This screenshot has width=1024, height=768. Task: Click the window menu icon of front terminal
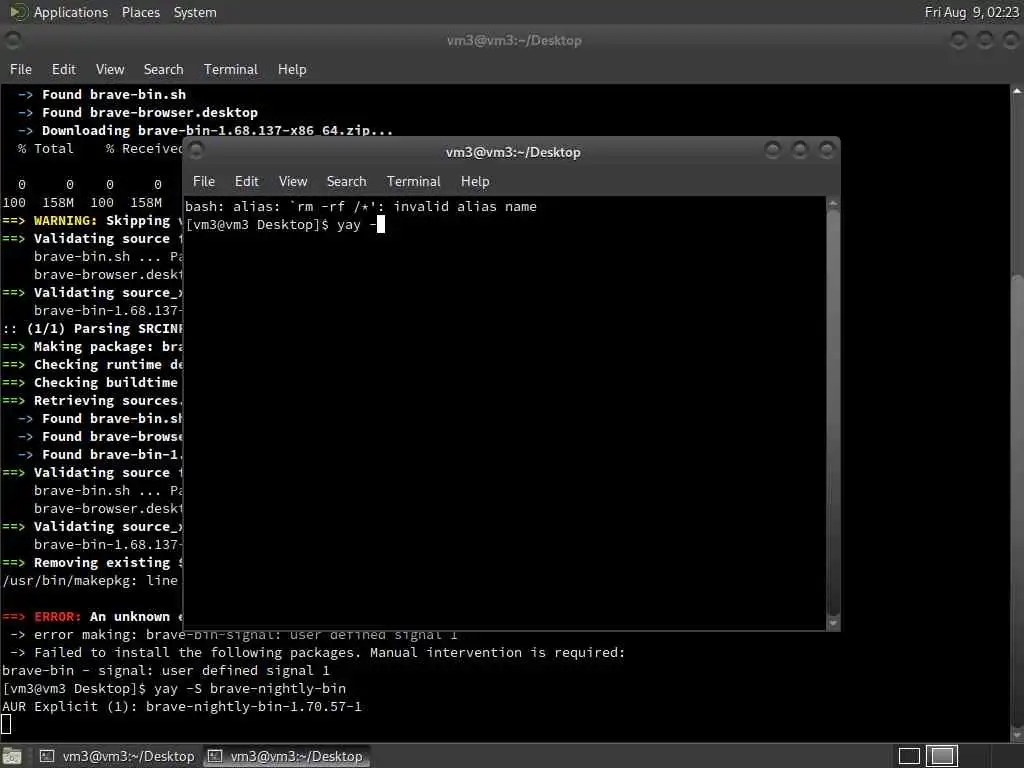(x=197, y=151)
